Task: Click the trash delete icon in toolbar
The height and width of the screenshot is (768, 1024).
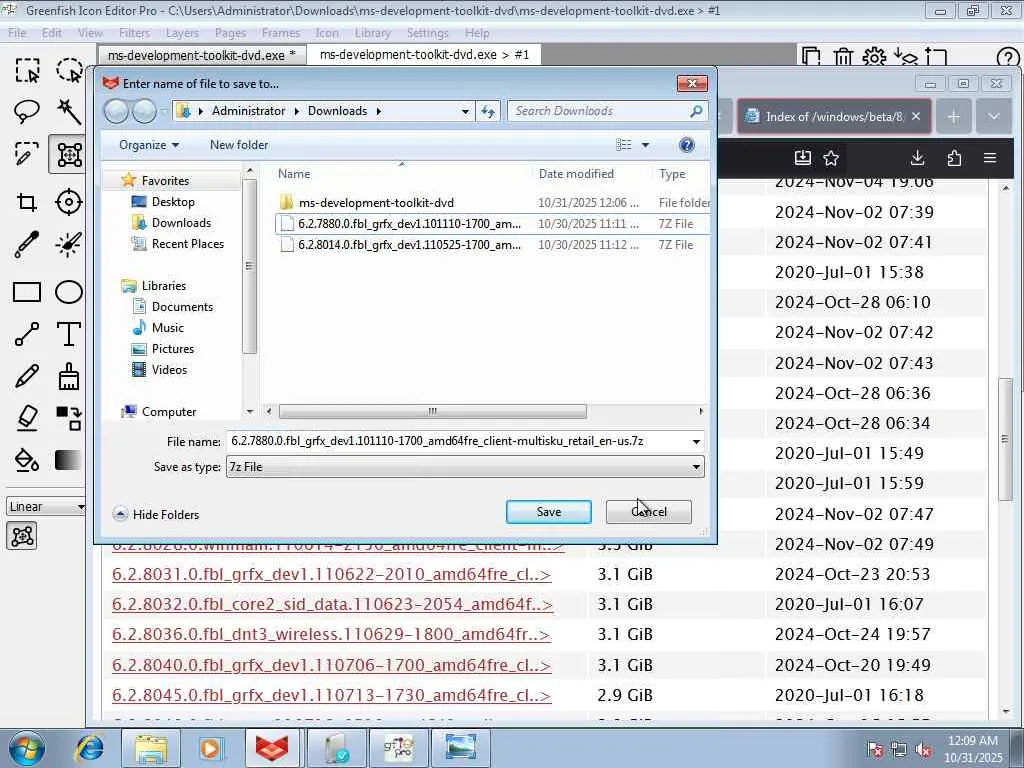Action: coord(843,57)
